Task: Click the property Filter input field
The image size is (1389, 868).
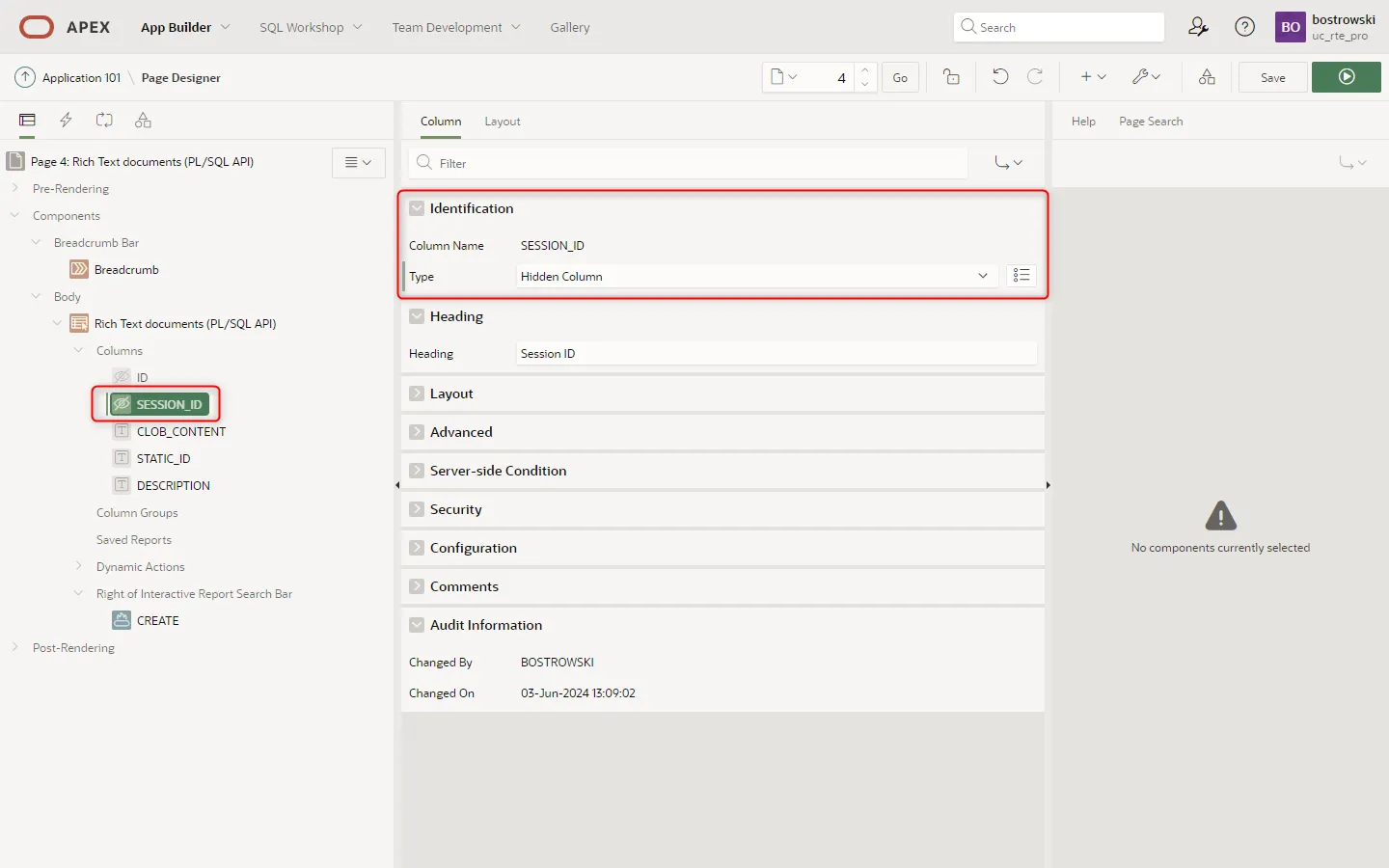Action: (689, 163)
